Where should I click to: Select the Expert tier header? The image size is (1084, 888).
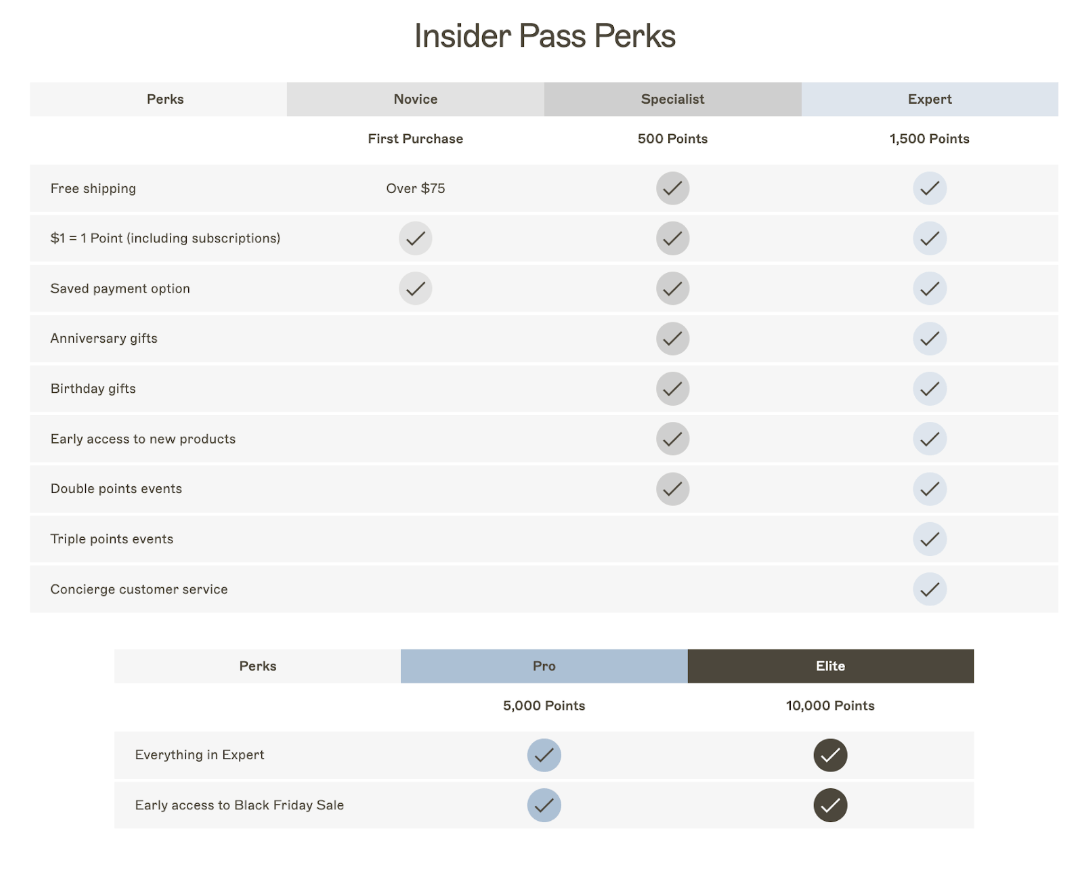point(929,99)
